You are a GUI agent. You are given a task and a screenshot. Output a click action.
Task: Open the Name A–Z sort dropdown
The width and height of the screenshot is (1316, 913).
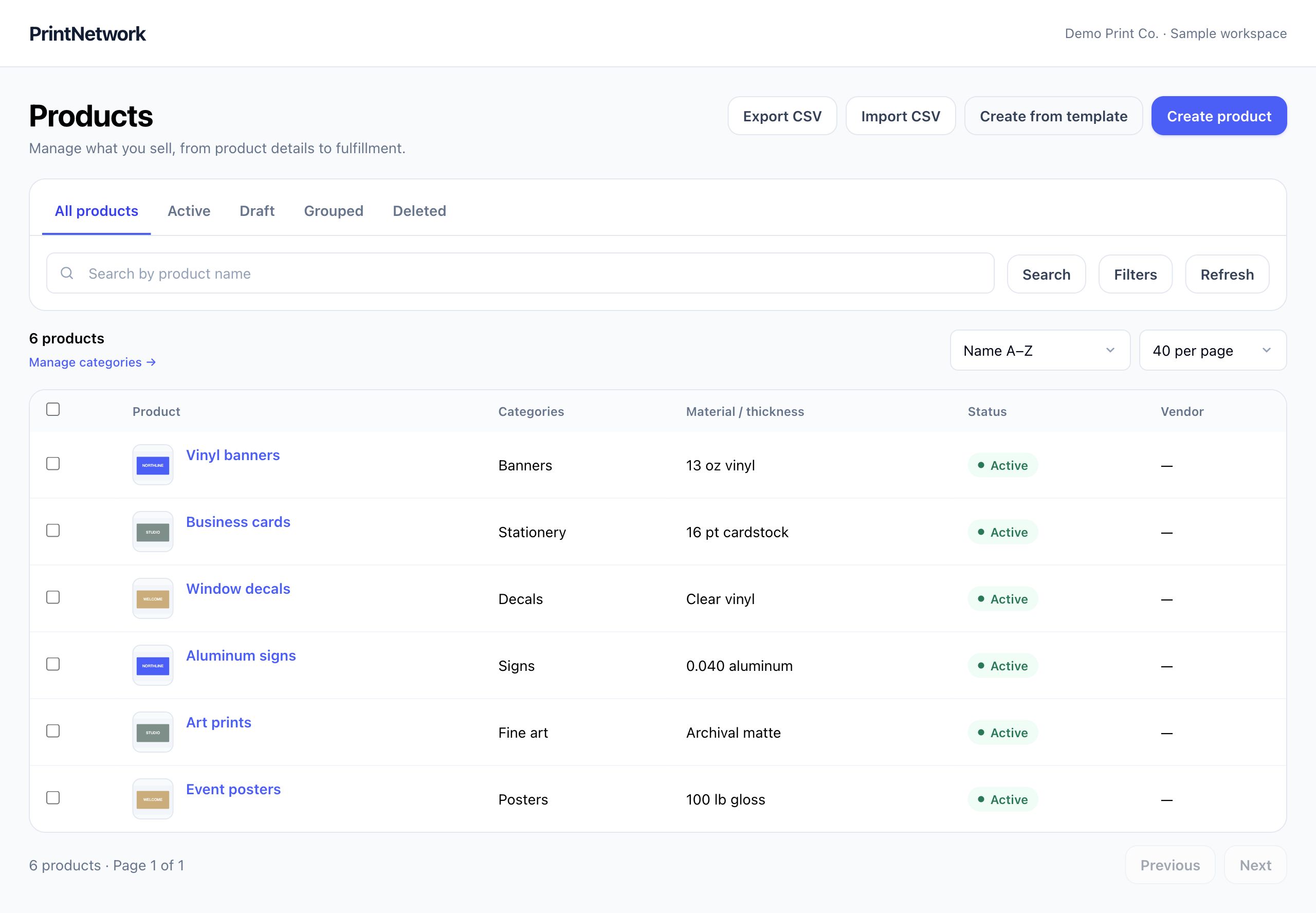click(1040, 351)
